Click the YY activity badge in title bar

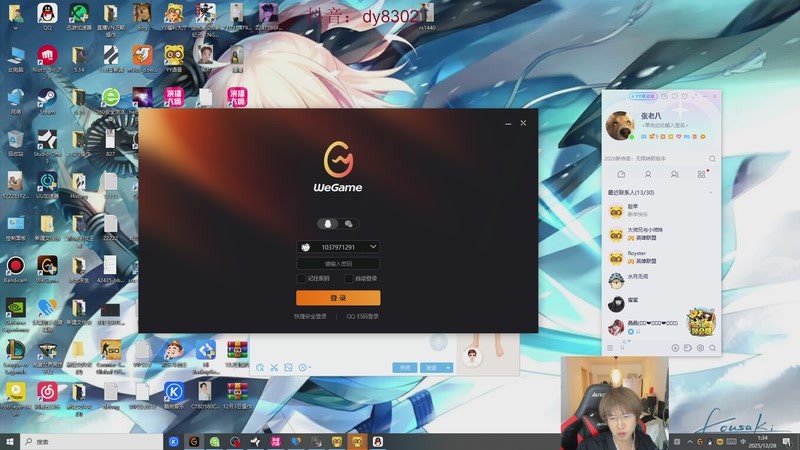[643, 96]
